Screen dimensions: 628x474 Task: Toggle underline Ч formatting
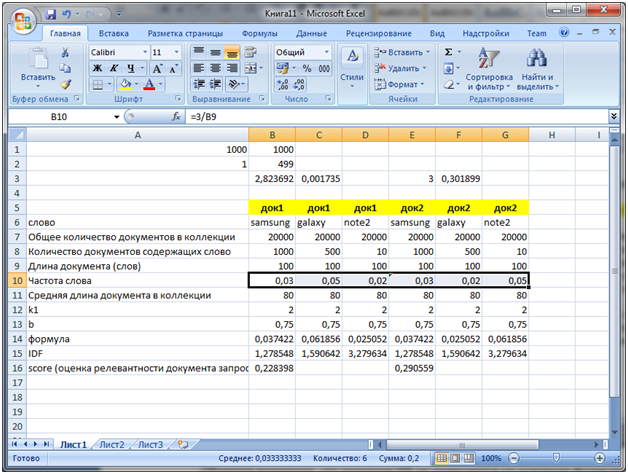(x=131, y=68)
